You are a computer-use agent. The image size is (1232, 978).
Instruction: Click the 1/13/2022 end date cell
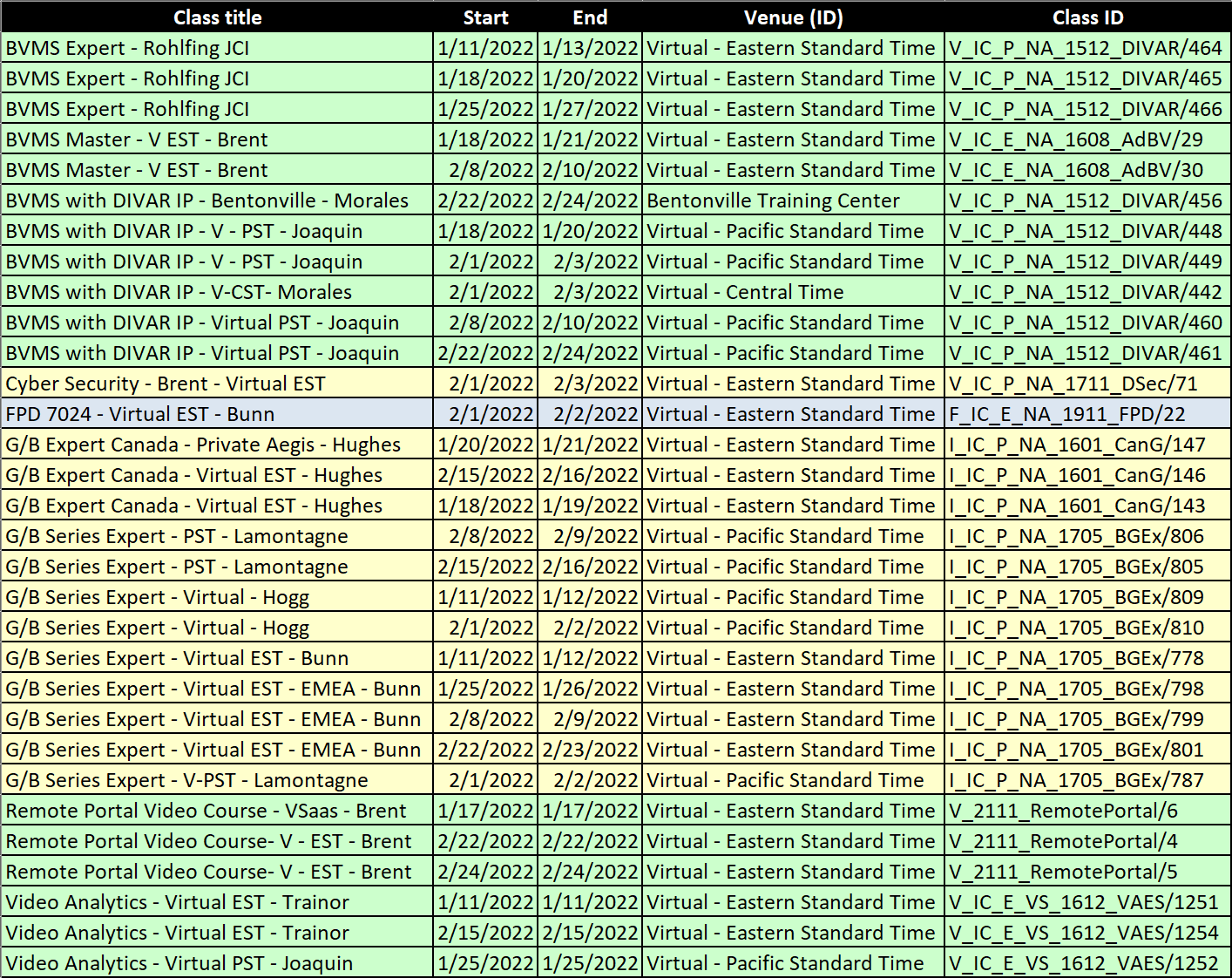[x=590, y=48]
